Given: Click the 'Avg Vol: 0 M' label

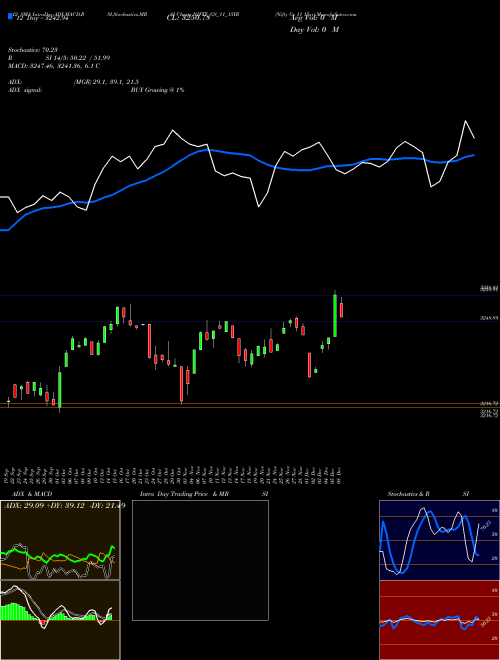Looking at the screenshot, I should pyautogui.click(x=314, y=18).
